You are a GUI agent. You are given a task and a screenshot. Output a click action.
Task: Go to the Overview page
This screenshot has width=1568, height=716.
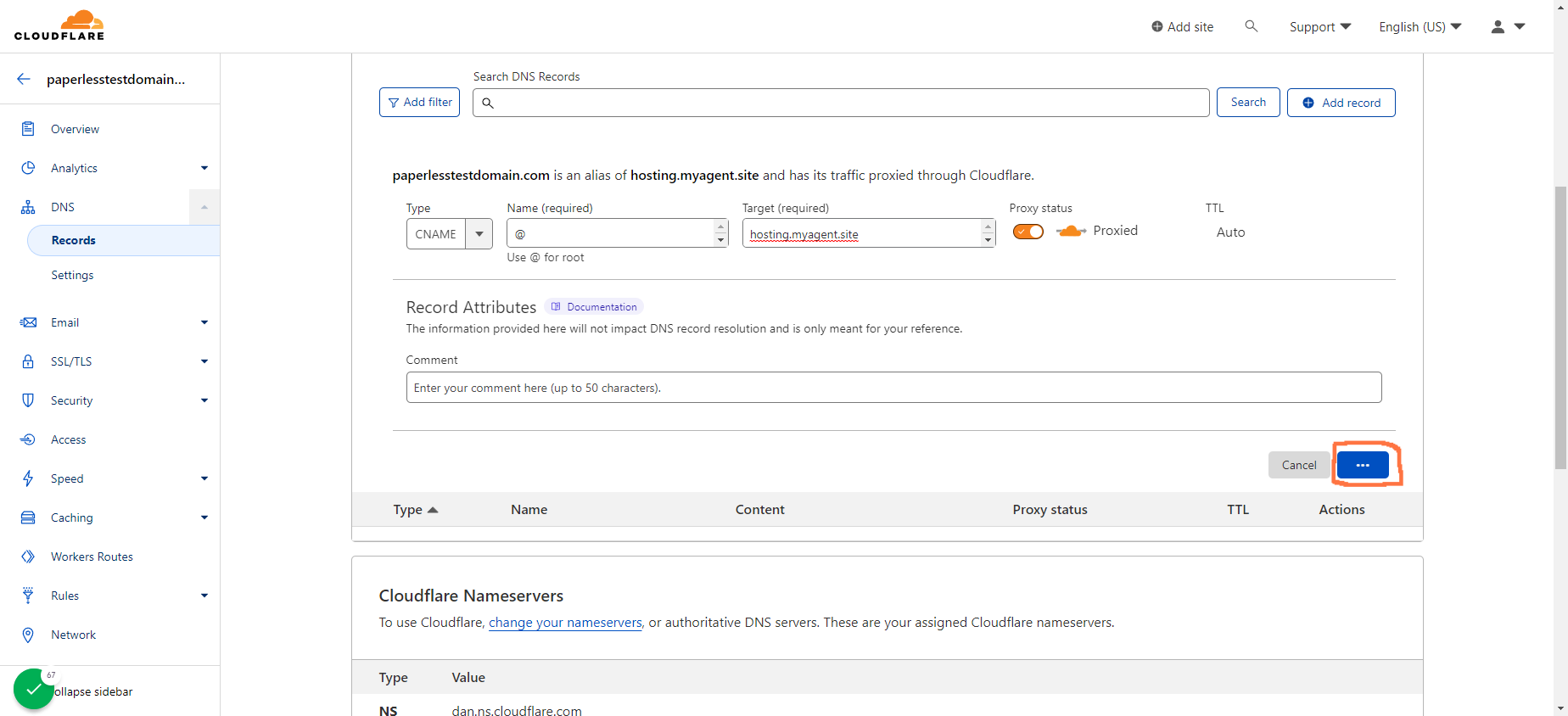[x=75, y=129]
